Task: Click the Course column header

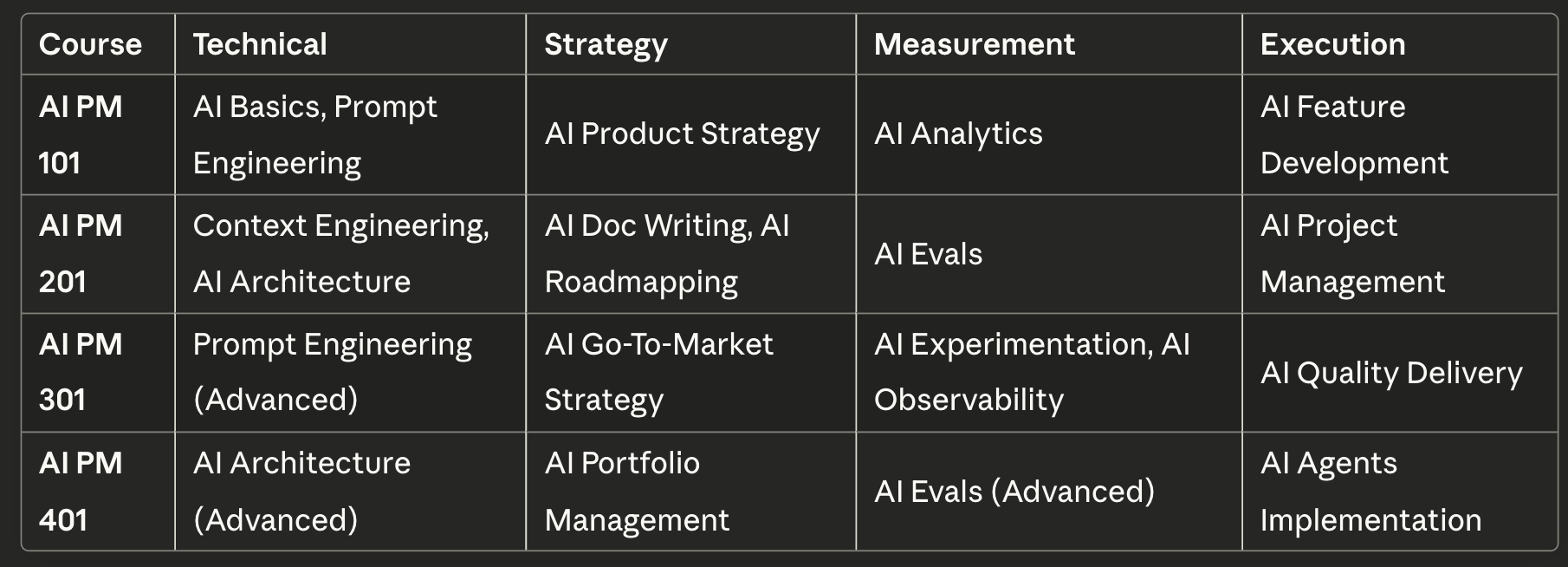Action: pos(90,44)
